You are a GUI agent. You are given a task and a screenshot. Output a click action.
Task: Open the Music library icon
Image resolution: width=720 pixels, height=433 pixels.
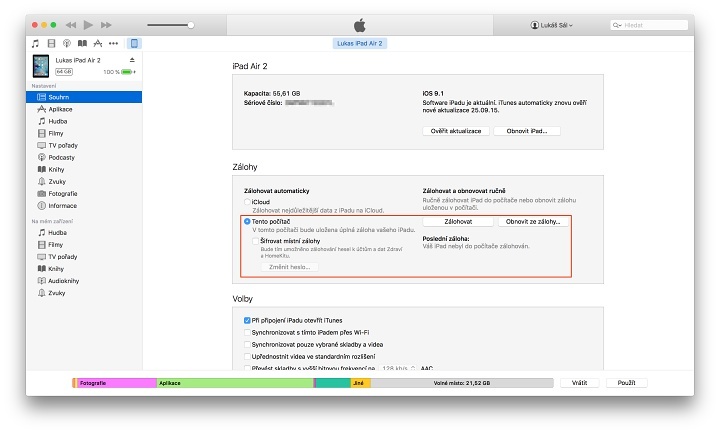35,44
